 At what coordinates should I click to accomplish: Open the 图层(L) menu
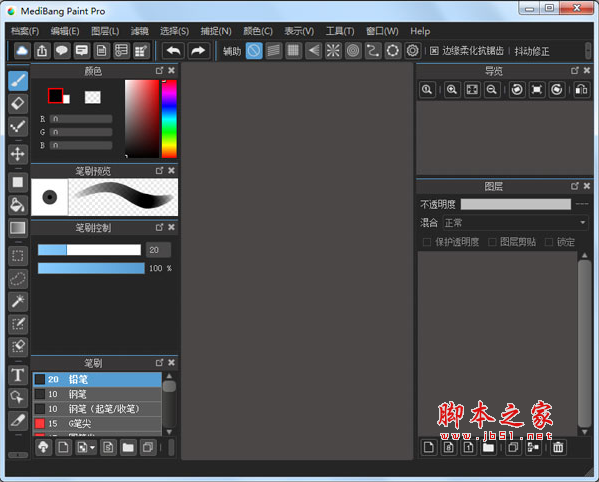pyautogui.click(x=105, y=31)
